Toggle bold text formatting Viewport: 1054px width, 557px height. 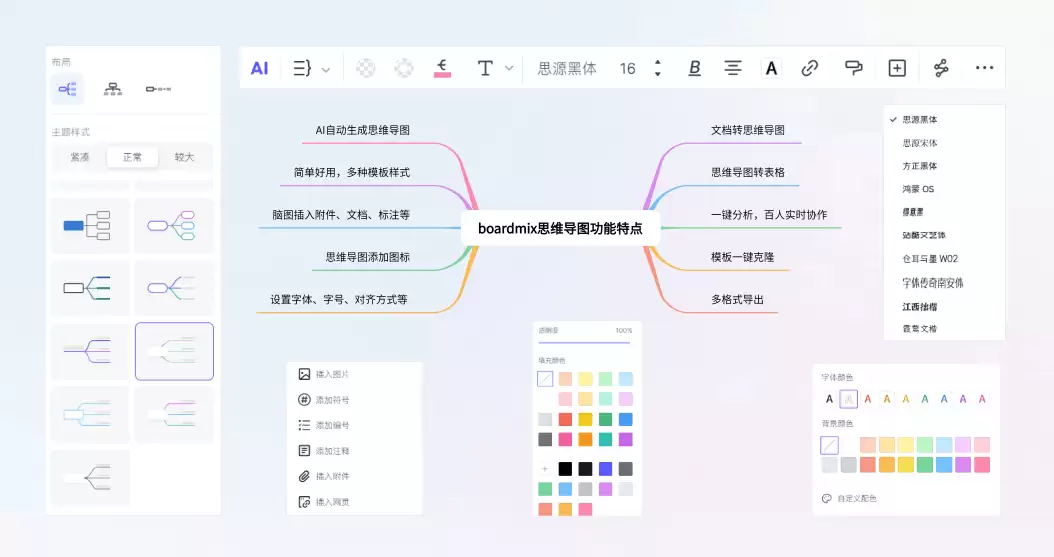point(694,68)
